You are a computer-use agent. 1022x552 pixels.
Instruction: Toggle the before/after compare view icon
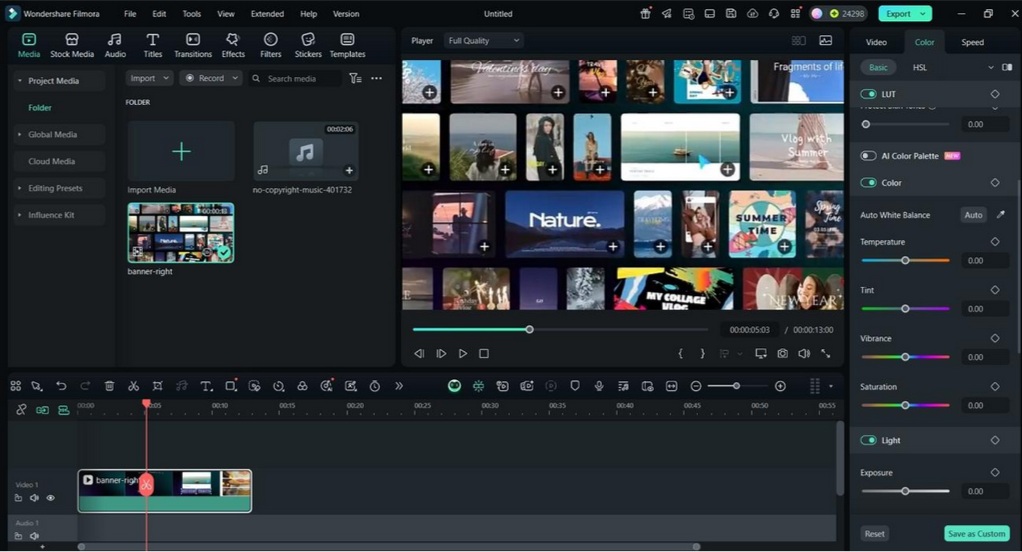(1007, 67)
